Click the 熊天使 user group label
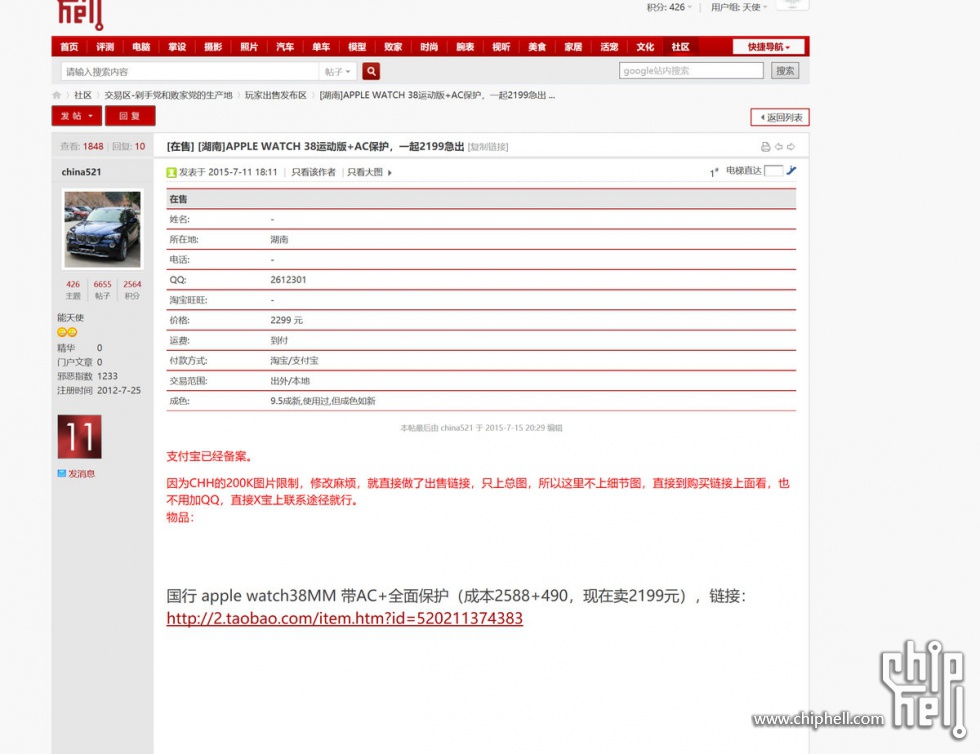Viewport: 980px width, 754px height. (71, 318)
